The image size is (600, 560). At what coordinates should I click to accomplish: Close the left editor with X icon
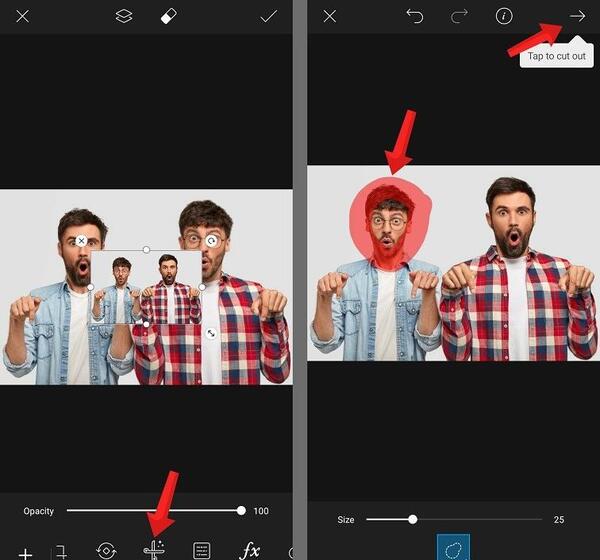23,16
